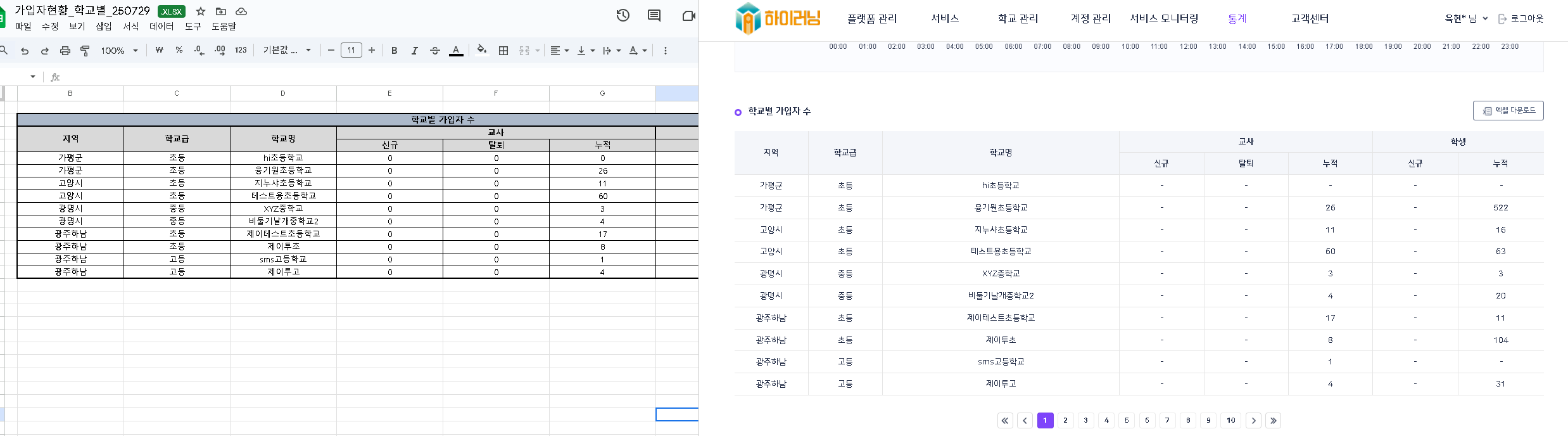The height and width of the screenshot is (436, 1568).
Task: Open version history clock icon
Action: coord(623,16)
